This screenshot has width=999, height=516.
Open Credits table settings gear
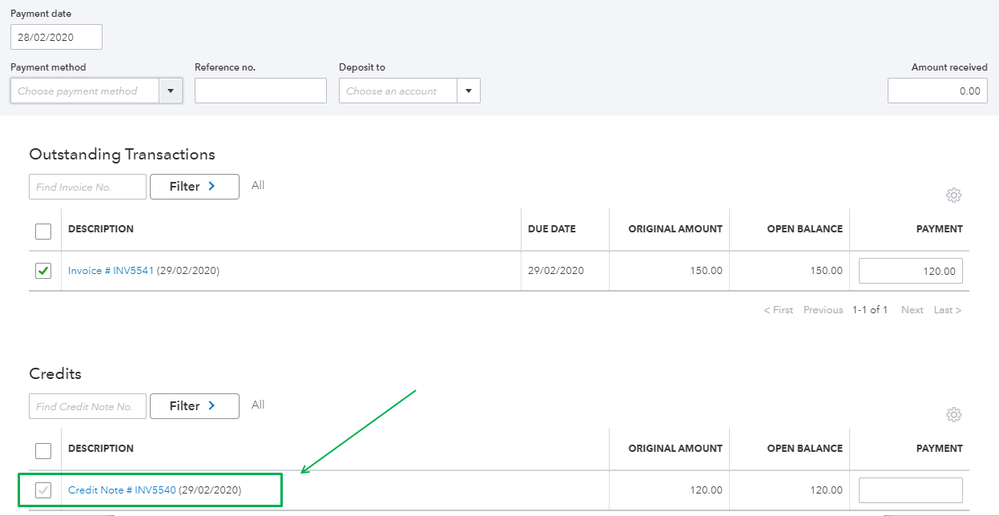coord(953,414)
